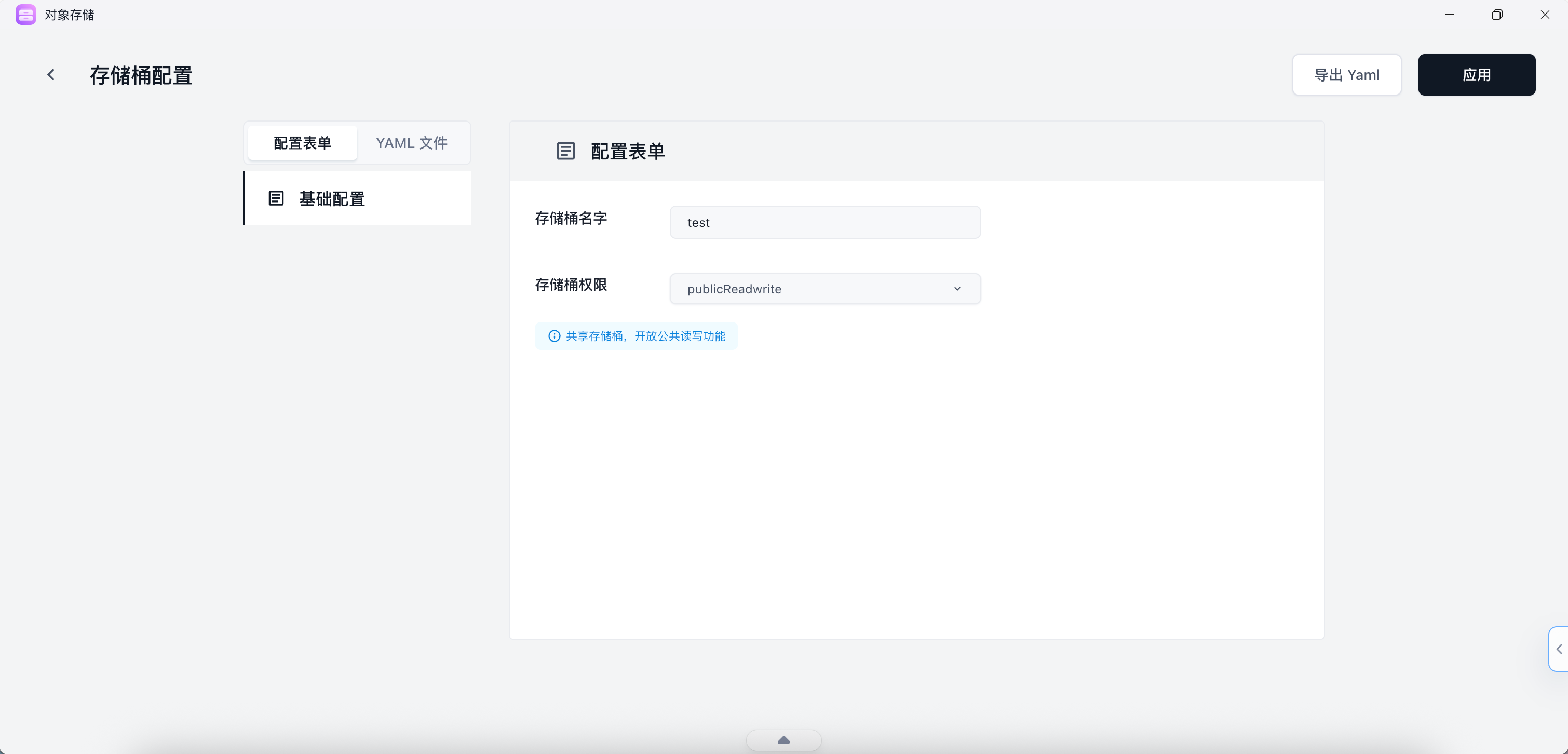Image resolution: width=1568 pixels, height=754 pixels.
Task: Click the back arrow beside 存储桶配置
Action: (51, 74)
